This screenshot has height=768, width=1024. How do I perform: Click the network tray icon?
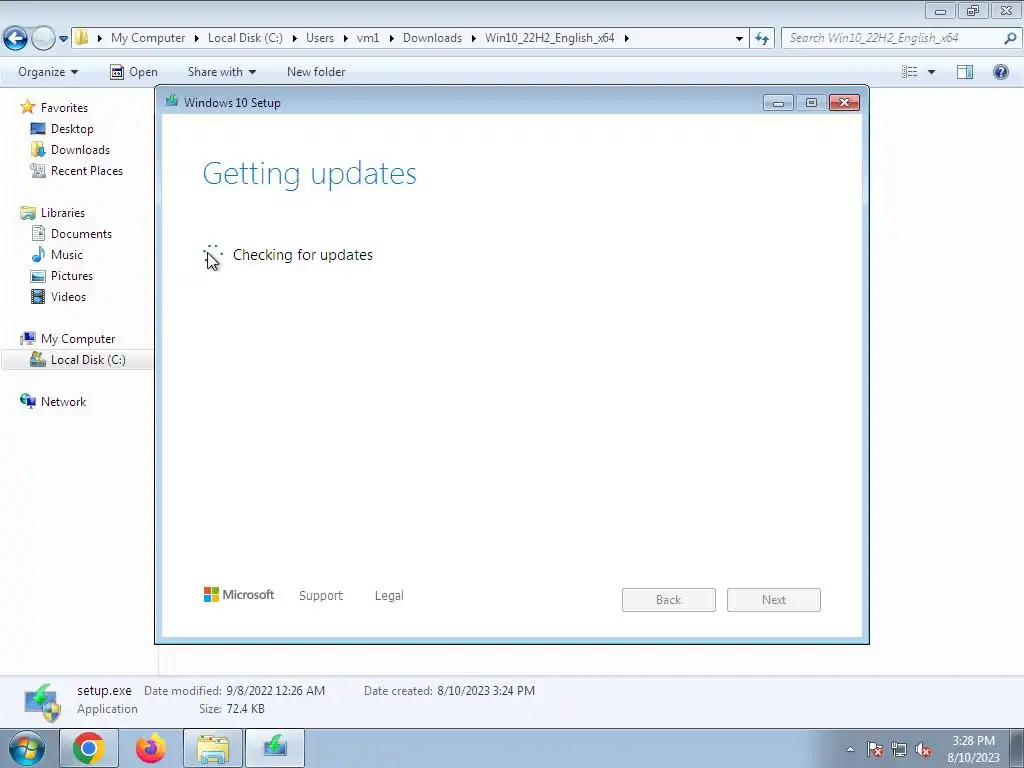point(899,750)
